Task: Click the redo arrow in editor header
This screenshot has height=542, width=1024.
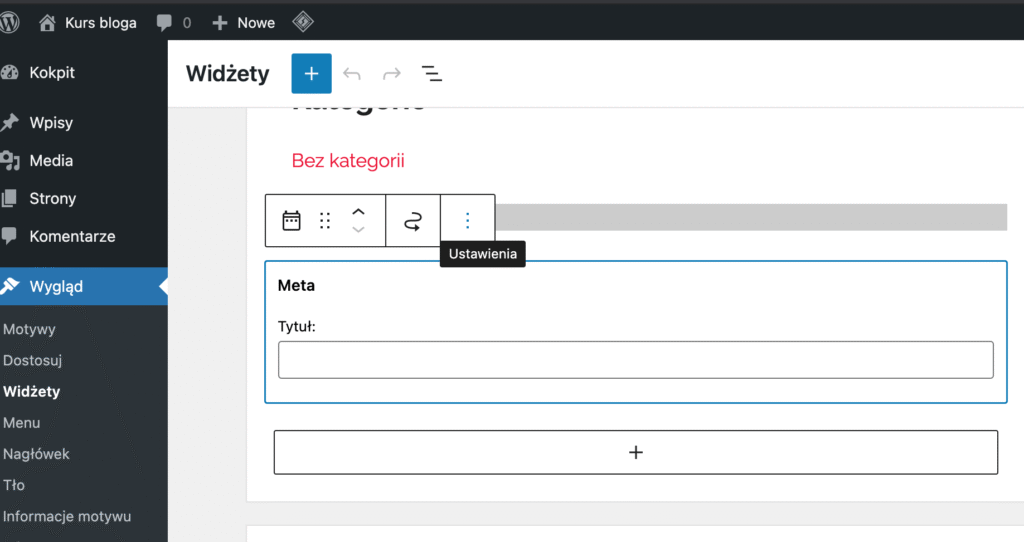Action: pos(391,74)
